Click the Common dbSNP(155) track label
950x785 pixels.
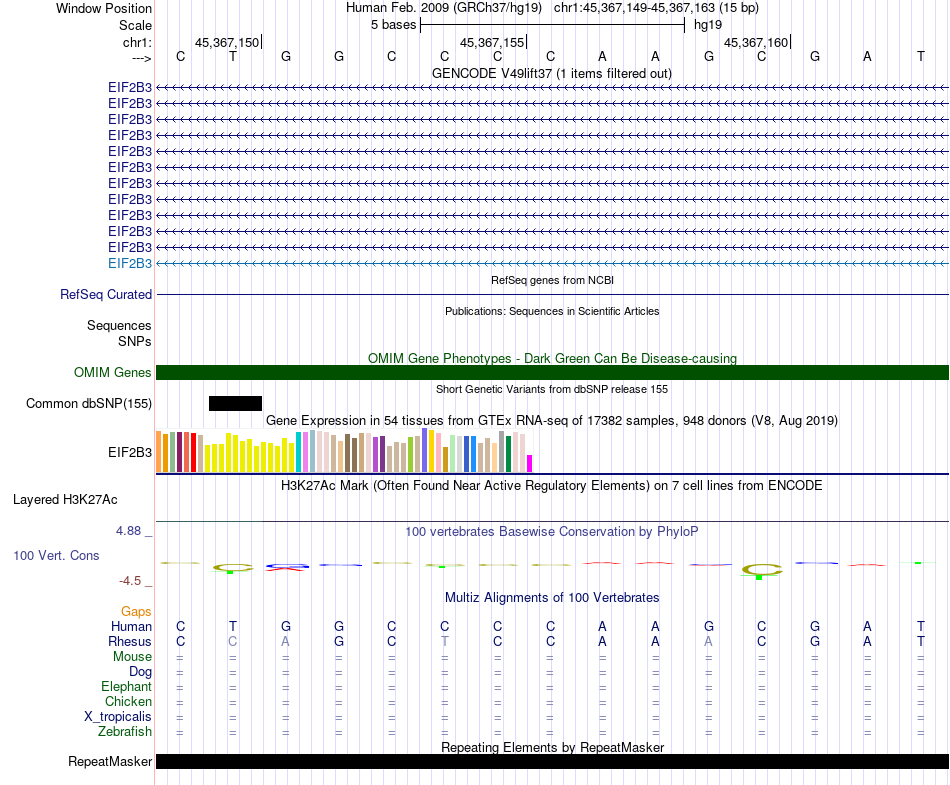coord(88,403)
